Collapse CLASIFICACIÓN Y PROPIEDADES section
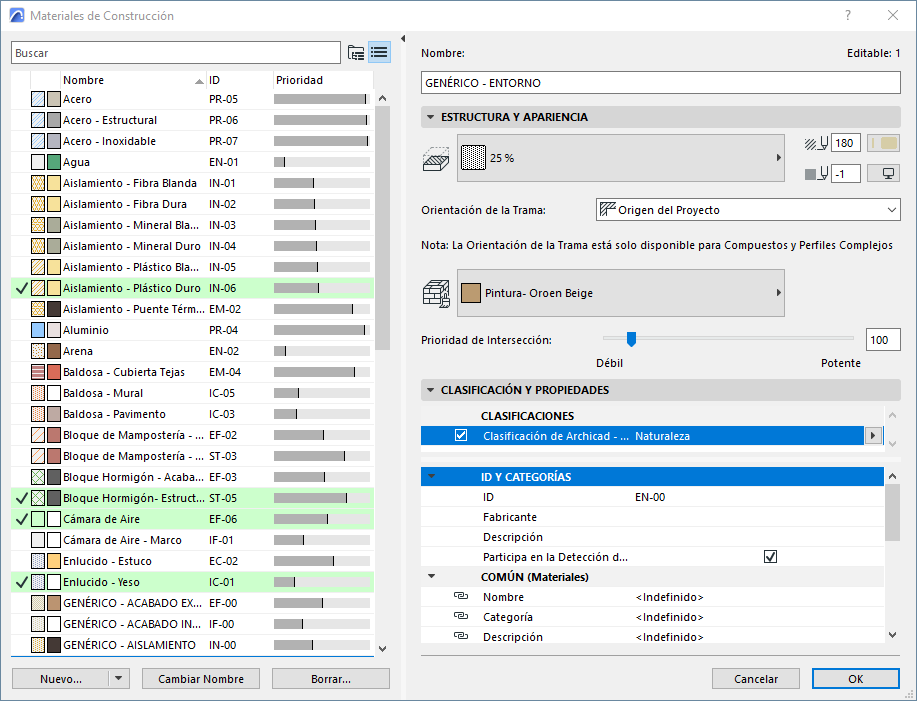 (430, 390)
